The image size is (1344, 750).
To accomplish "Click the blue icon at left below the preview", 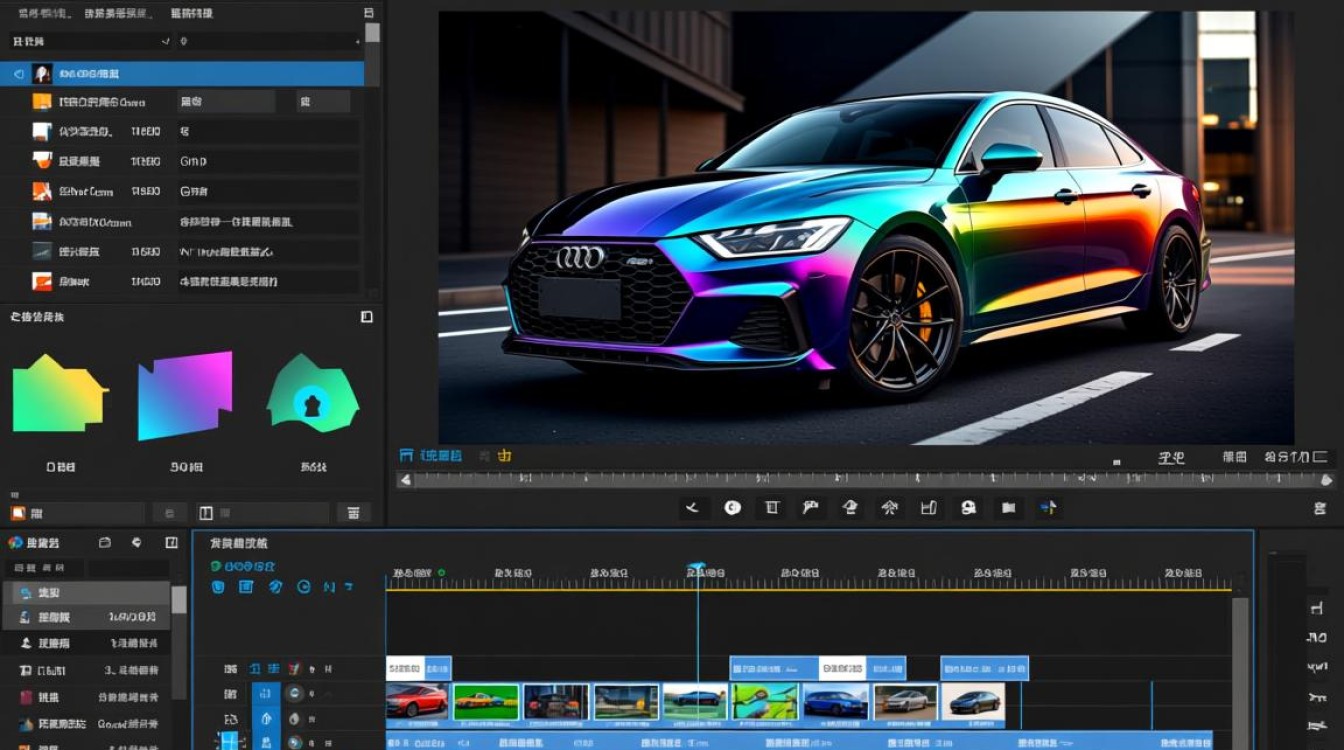I will click(406, 455).
